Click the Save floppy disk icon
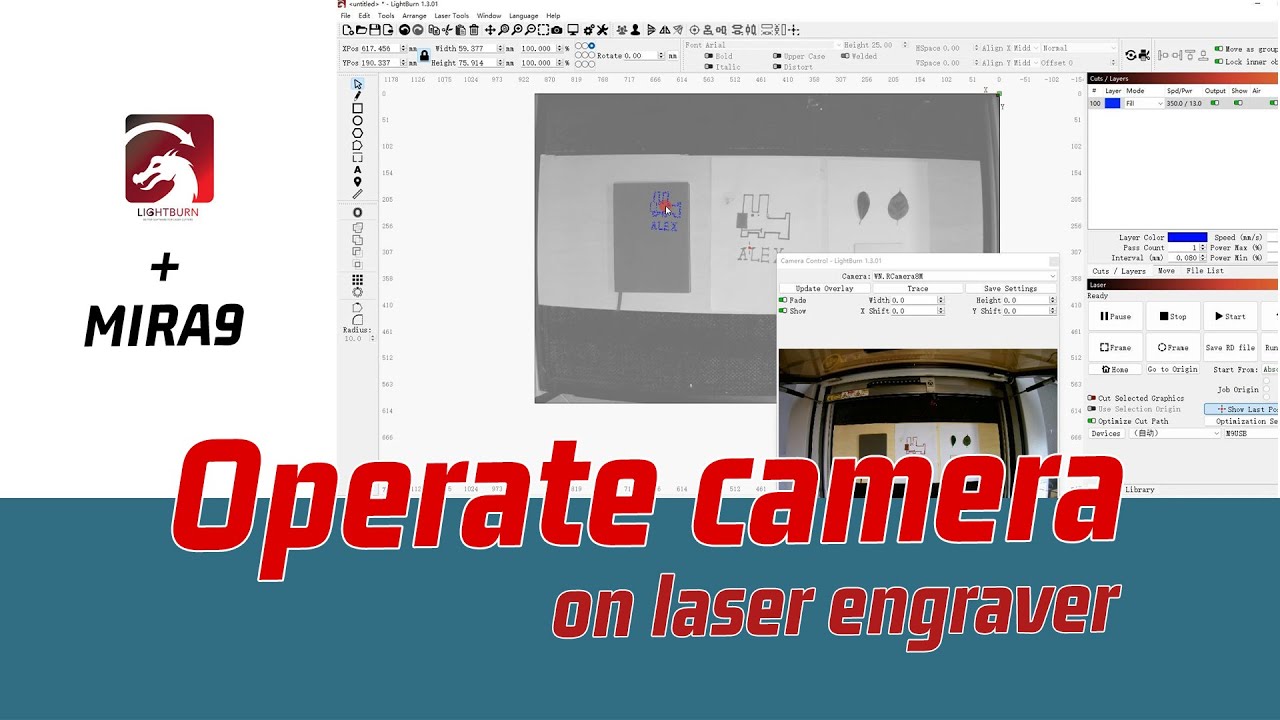 [375, 30]
